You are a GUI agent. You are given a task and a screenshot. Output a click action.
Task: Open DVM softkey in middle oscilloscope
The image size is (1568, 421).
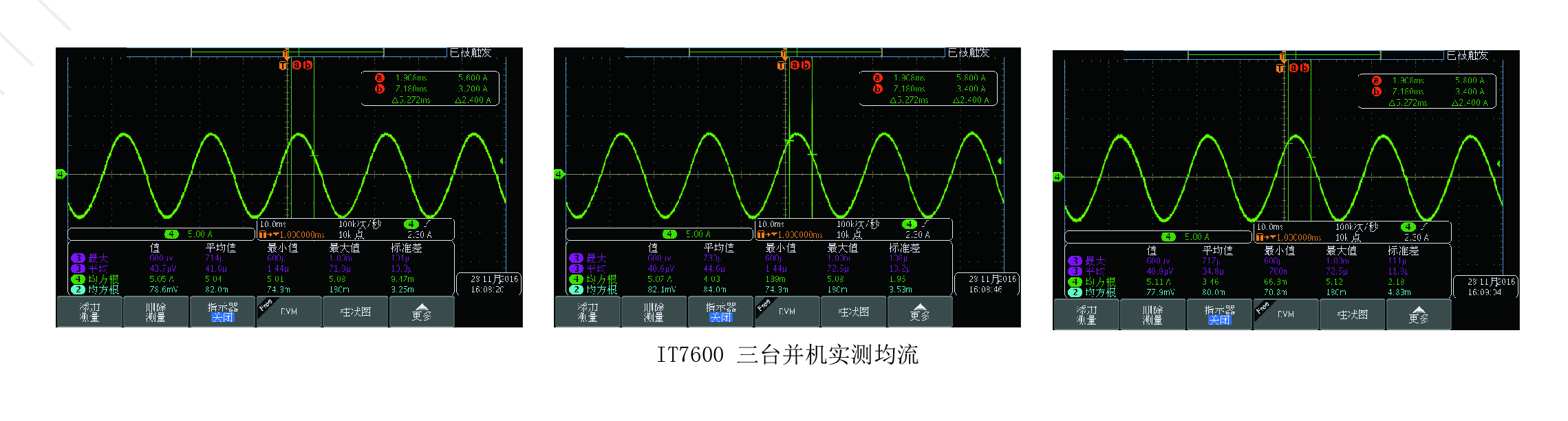point(786,312)
